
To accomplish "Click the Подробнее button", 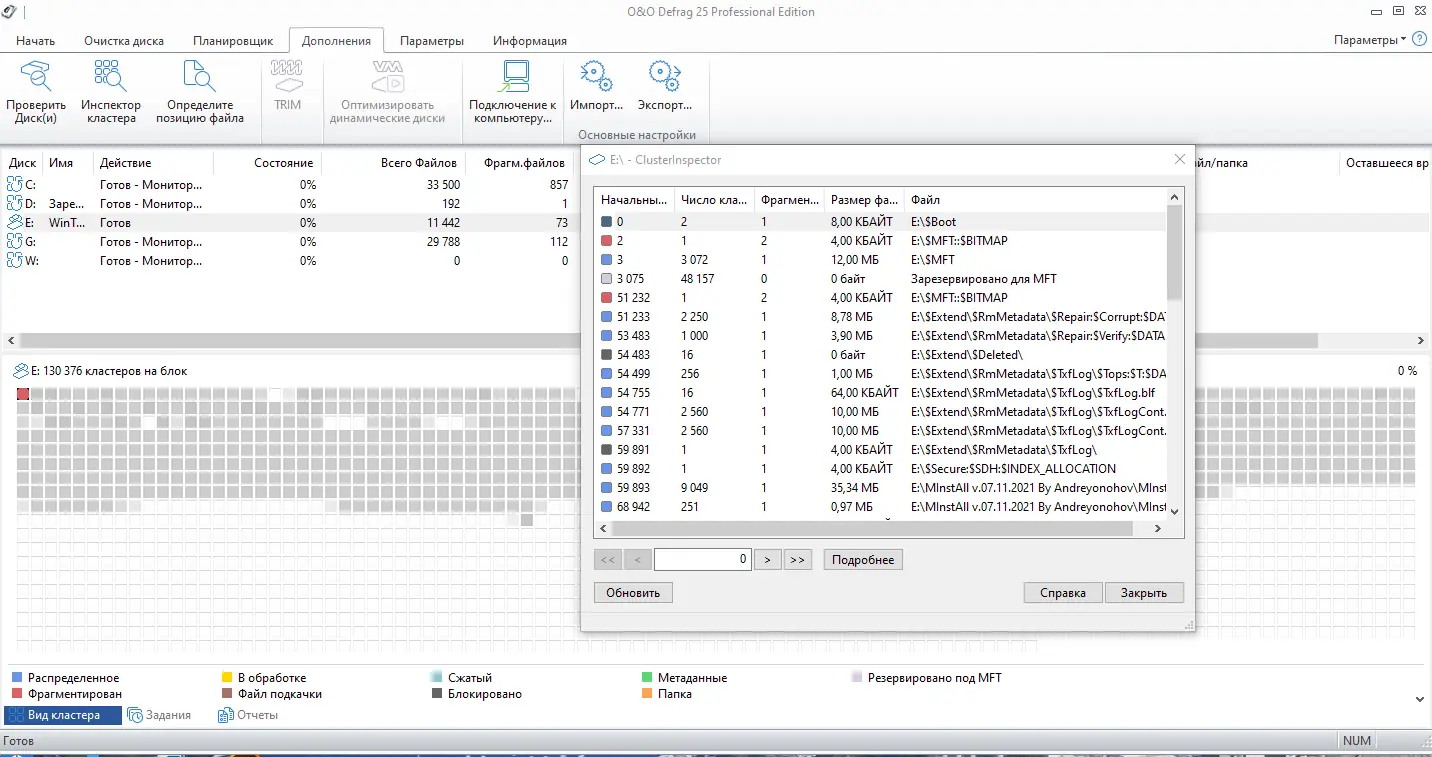I will coord(863,560).
